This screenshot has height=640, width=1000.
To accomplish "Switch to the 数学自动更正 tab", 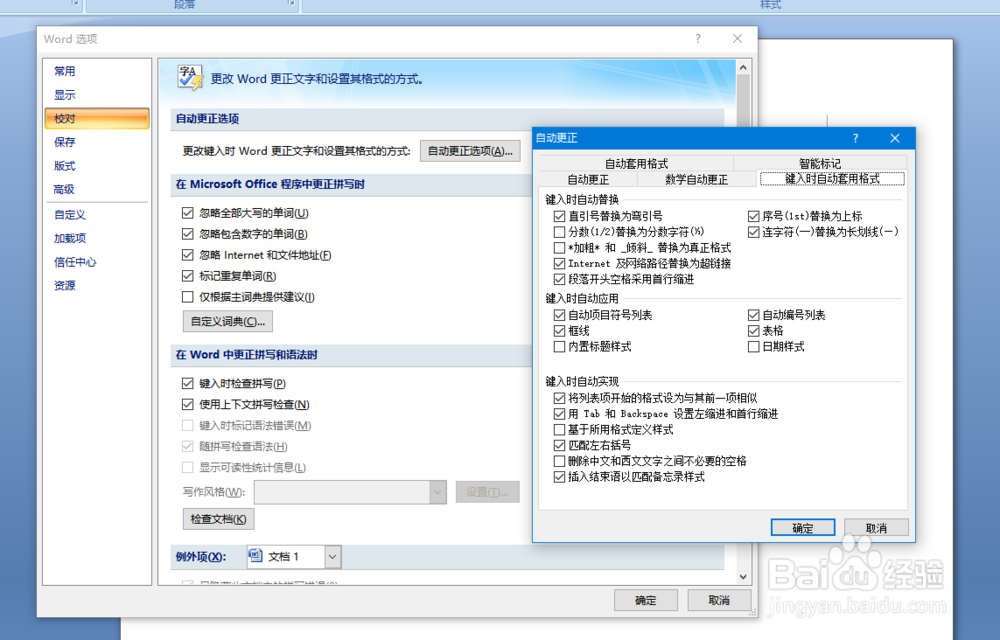I will point(696,180).
